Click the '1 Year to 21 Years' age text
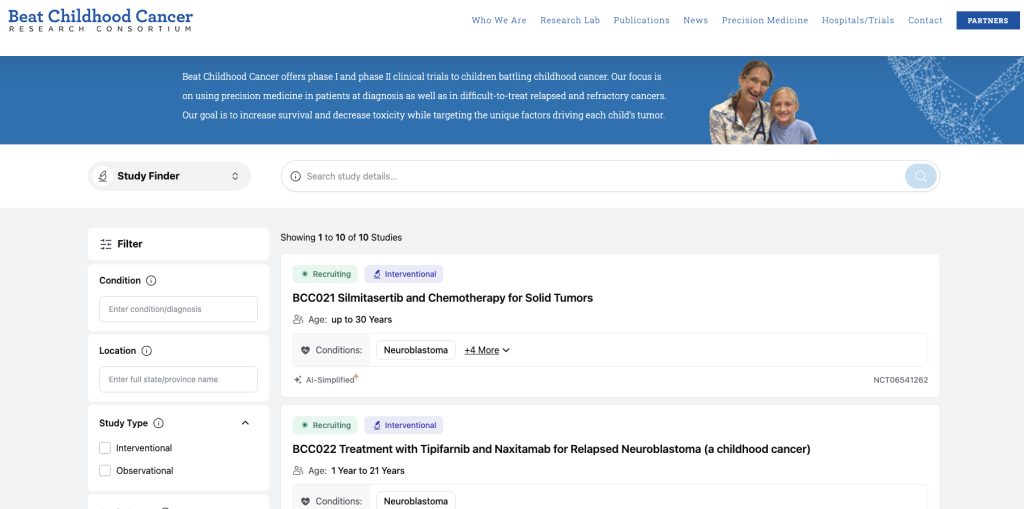This screenshot has width=1024, height=509. [x=368, y=470]
